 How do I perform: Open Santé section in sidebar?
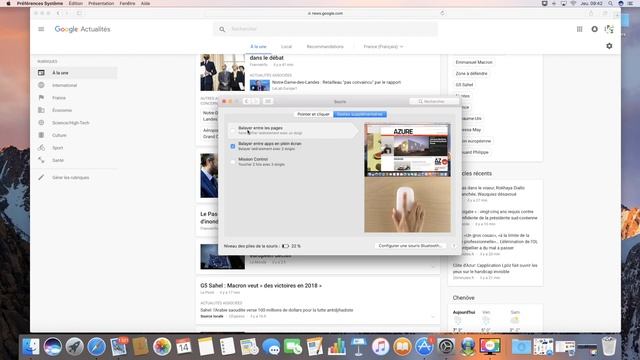coord(58,160)
